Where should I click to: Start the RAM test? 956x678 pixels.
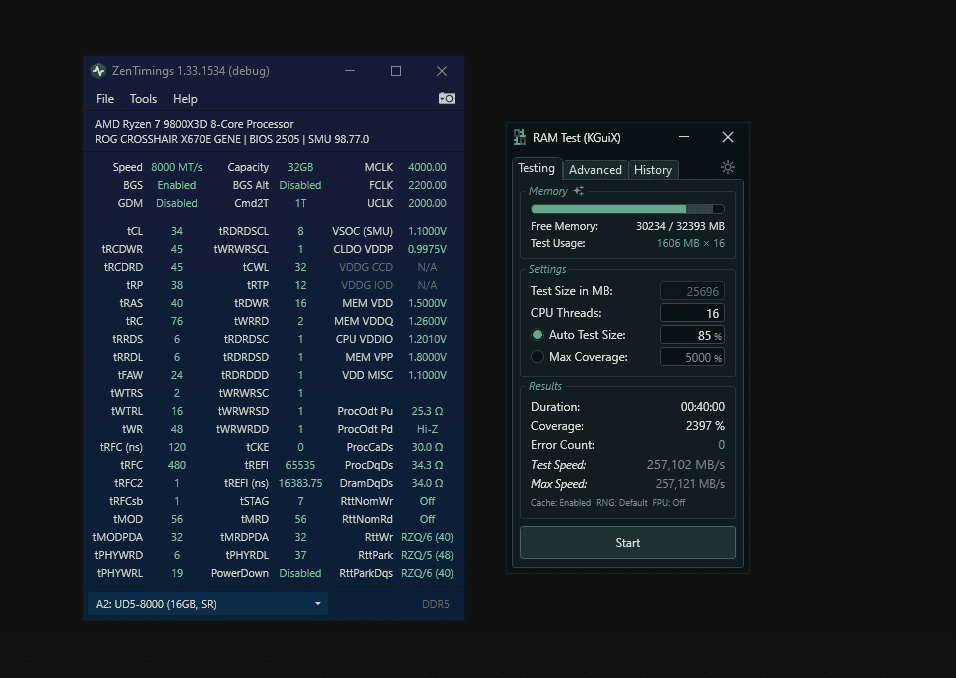pyautogui.click(x=627, y=543)
